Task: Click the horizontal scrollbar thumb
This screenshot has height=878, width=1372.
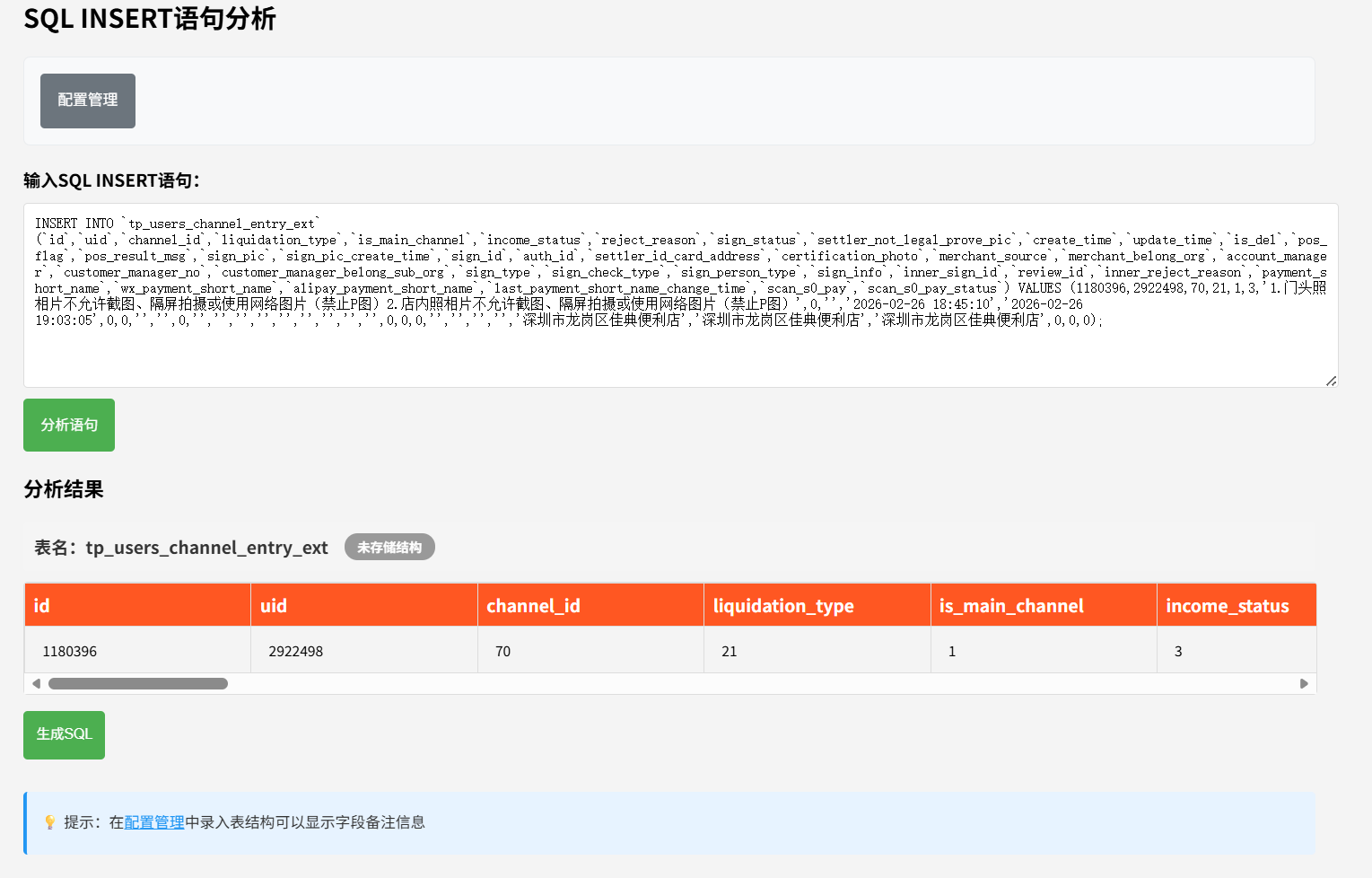Action: (138, 684)
